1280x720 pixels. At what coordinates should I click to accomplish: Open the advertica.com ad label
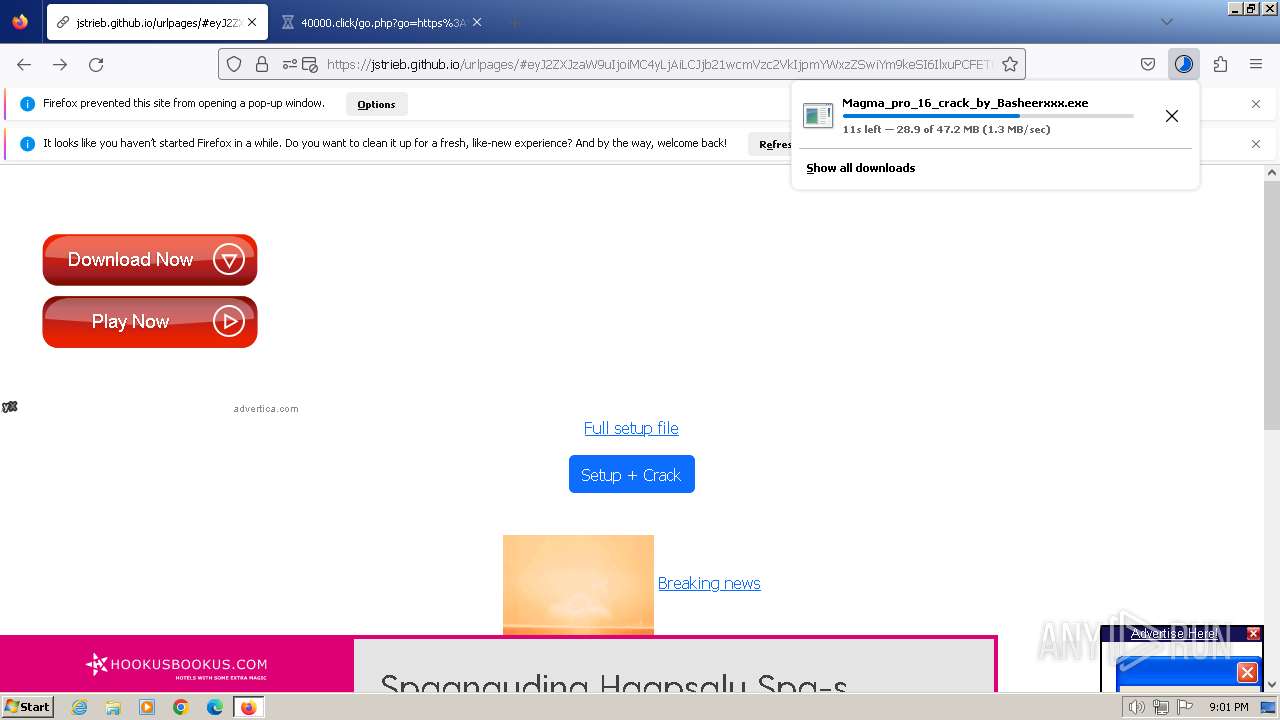coord(266,409)
